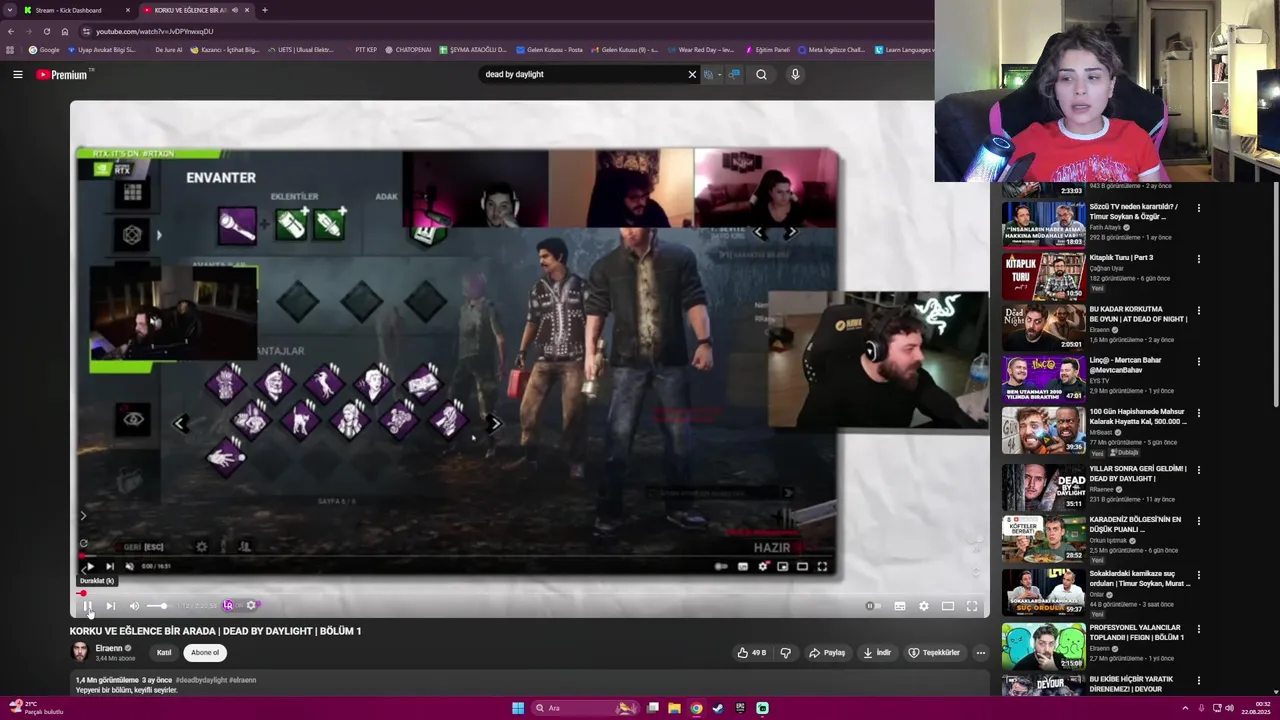Image resolution: width=1280 pixels, height=720 pixels.
Task: Click the Katıl join button
Action: (x=164, y=653)
